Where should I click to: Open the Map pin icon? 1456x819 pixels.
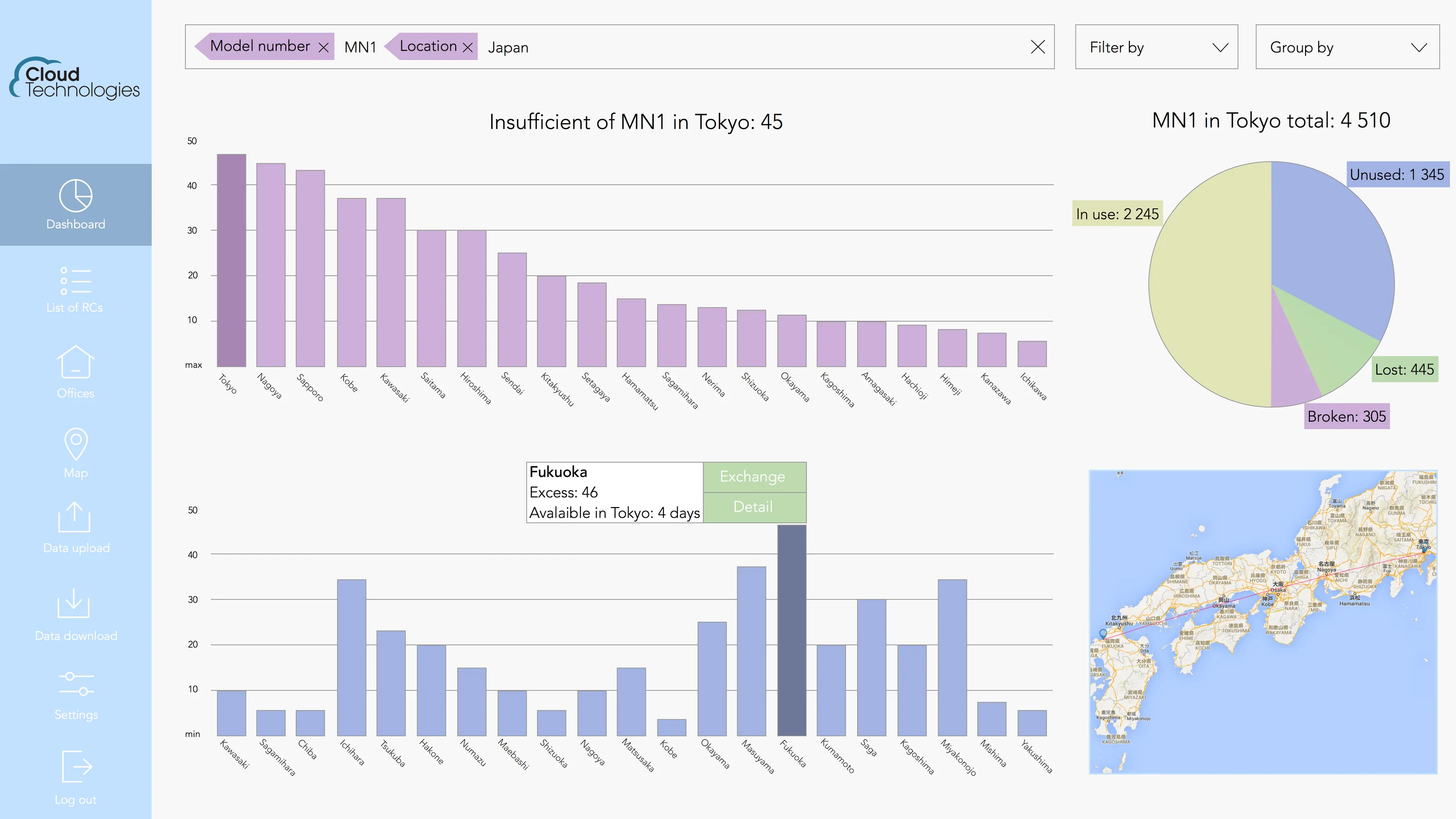(76, 443)
